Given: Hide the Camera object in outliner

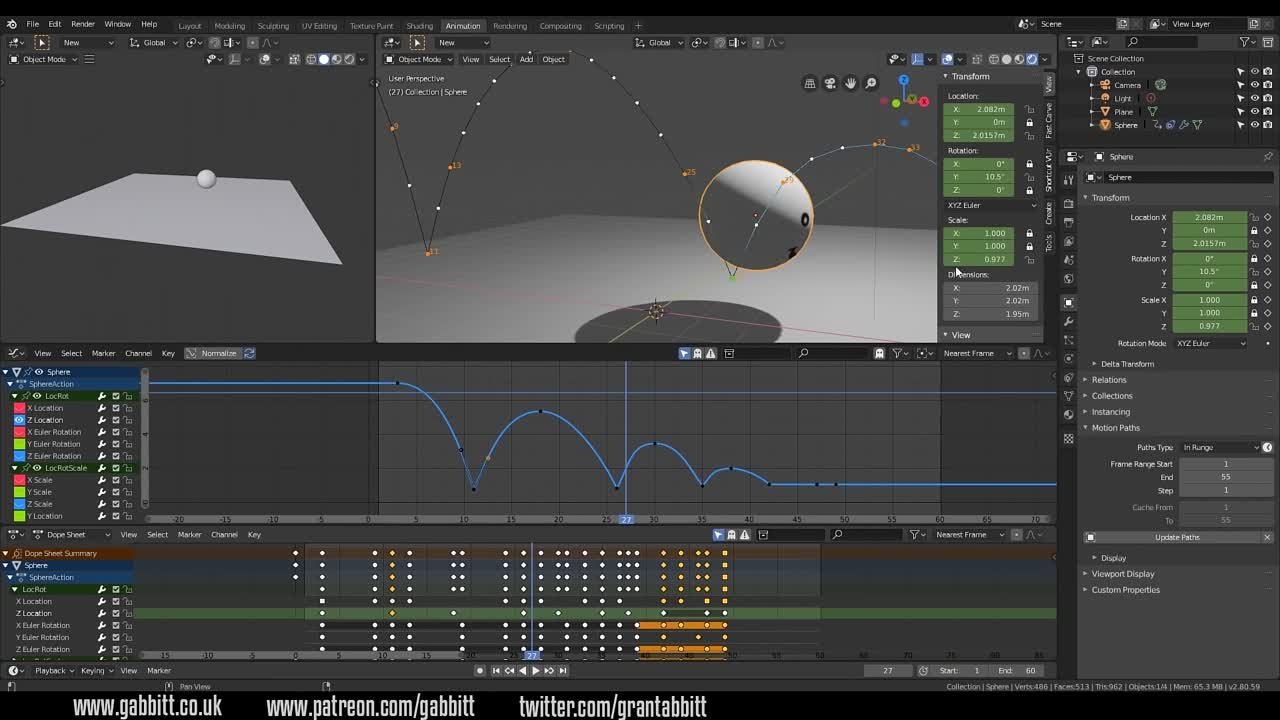Looking at the screenshot, I should tap(1254, 85).
